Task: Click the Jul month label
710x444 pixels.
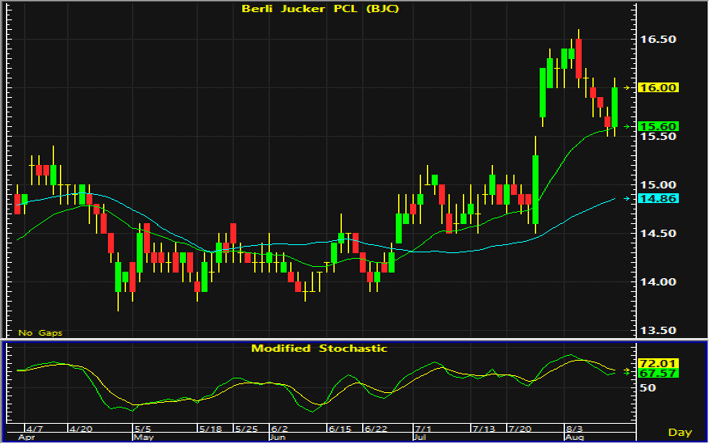Action: pyautogui.click(x=421, y=438)
